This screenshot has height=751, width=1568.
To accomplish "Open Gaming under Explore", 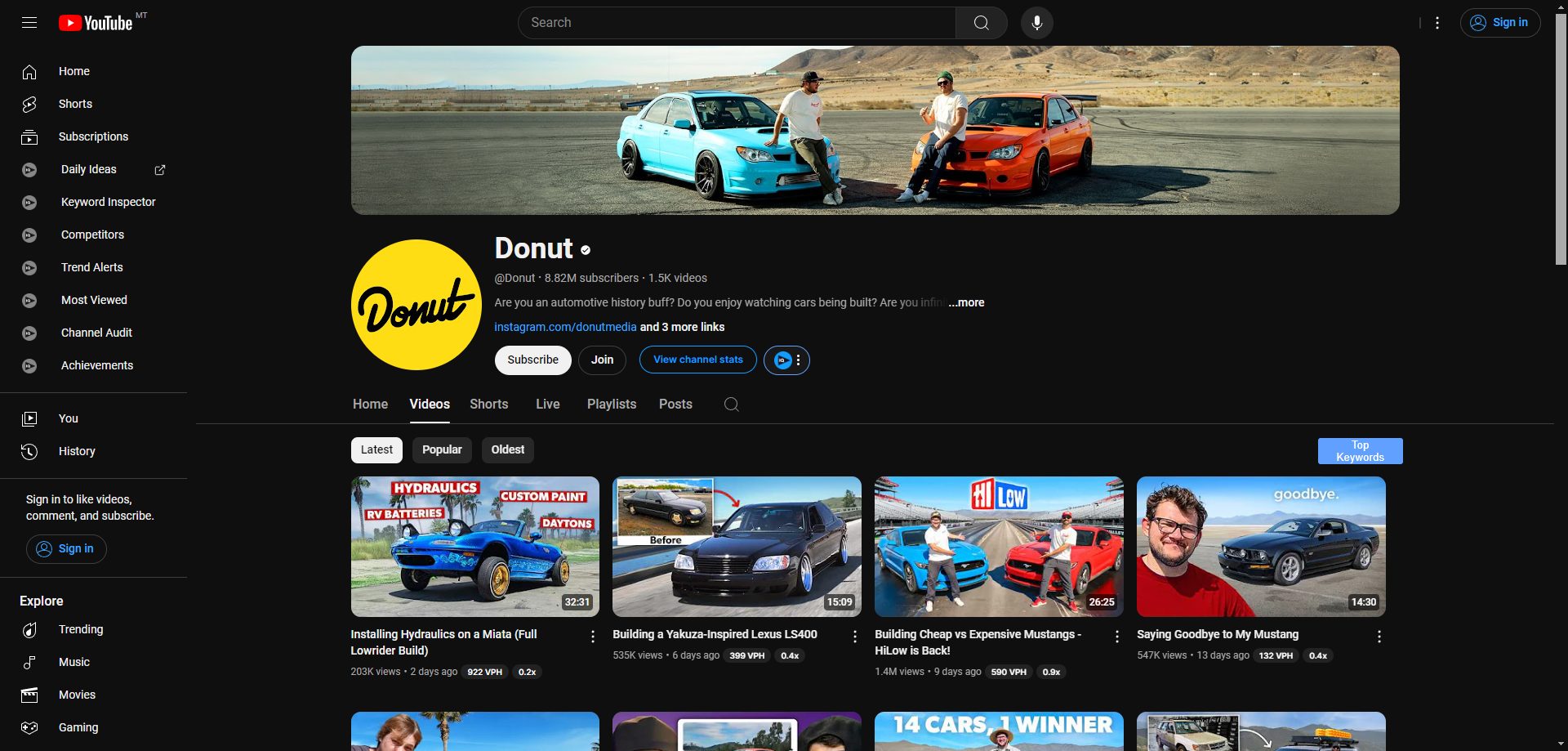I will coord(93,727).
